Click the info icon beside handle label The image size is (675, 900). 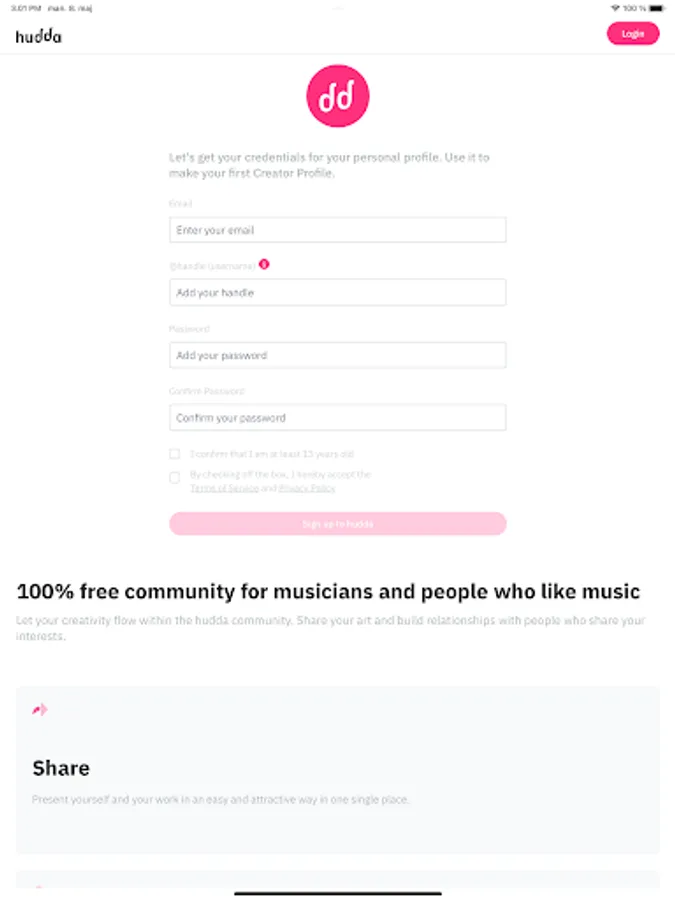[x=264, y=265]
